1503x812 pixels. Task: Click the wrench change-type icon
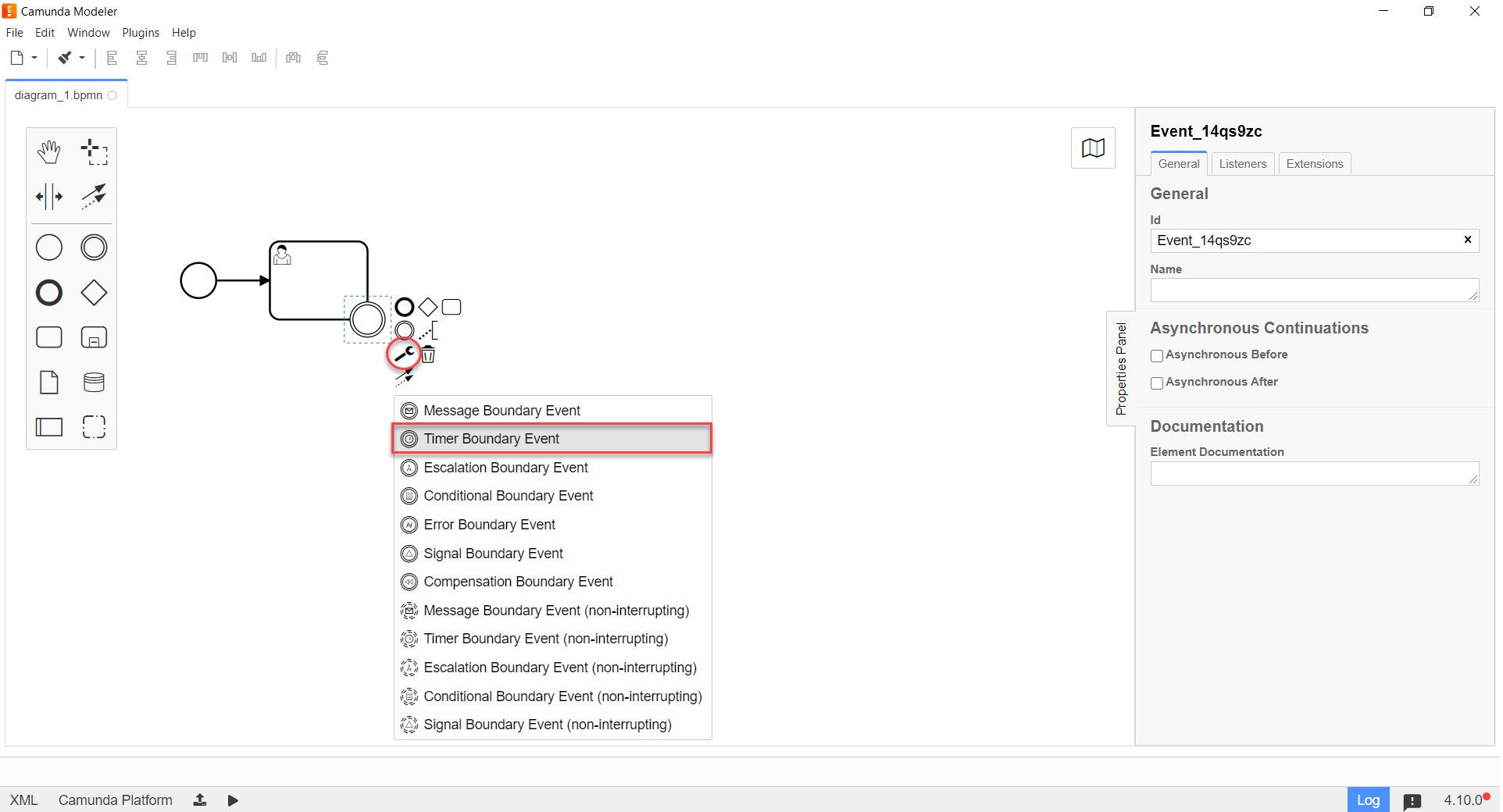(x=404, y=354)
